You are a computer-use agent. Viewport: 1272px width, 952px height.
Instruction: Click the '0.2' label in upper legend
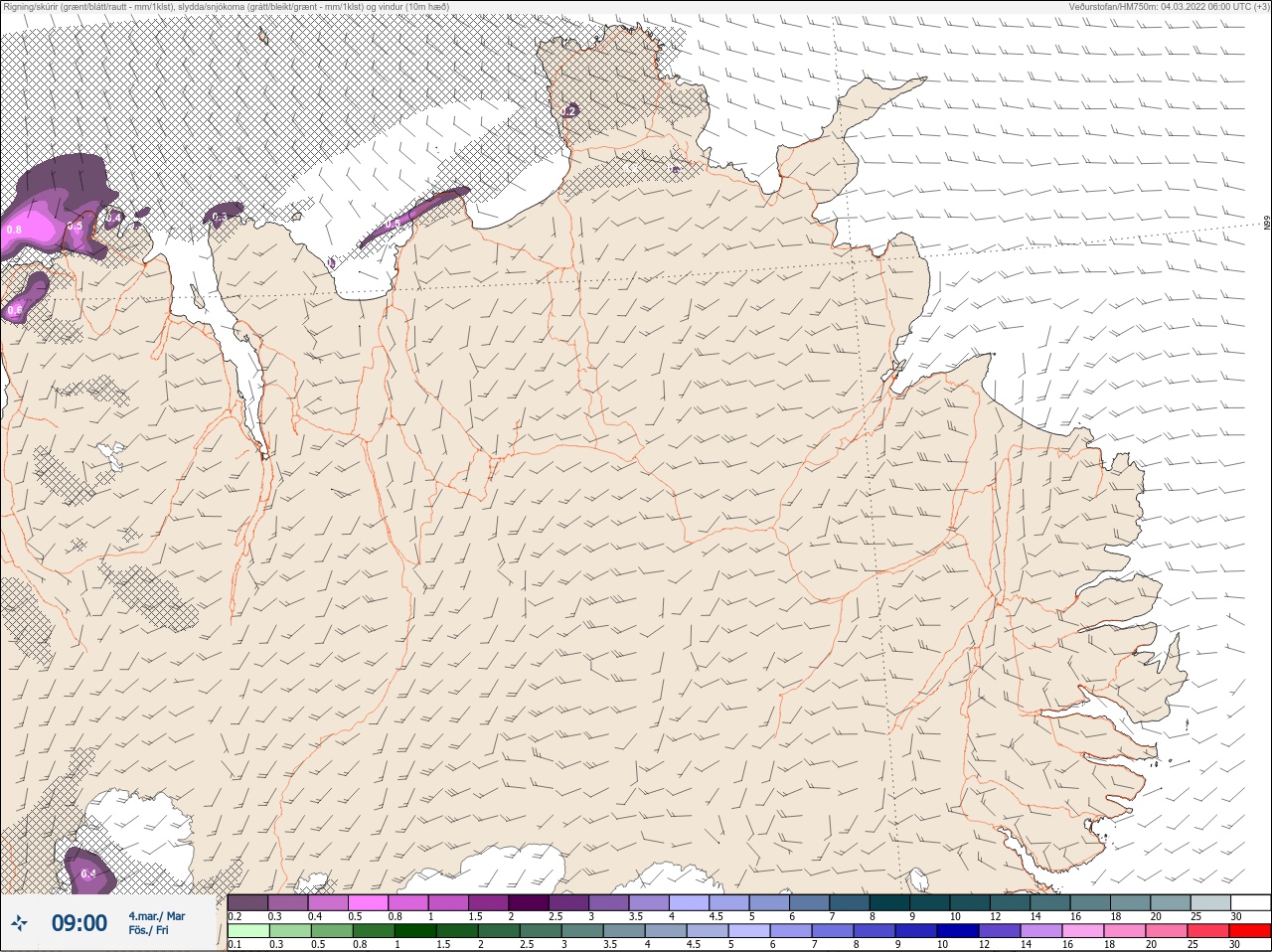tap(235, 916)
